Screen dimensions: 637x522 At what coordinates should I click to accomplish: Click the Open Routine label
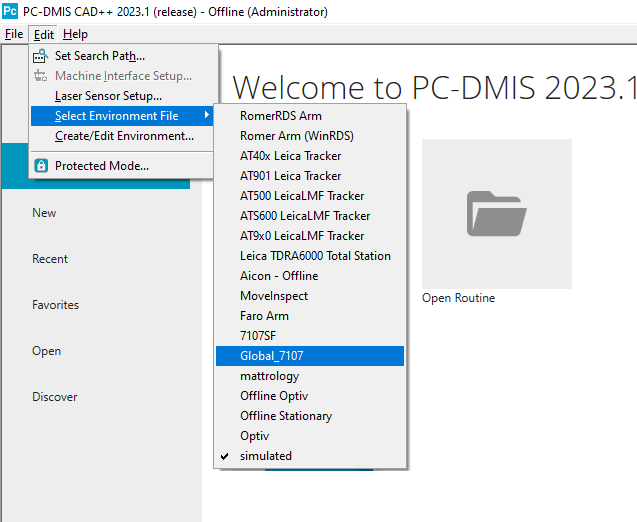(458, 298)
